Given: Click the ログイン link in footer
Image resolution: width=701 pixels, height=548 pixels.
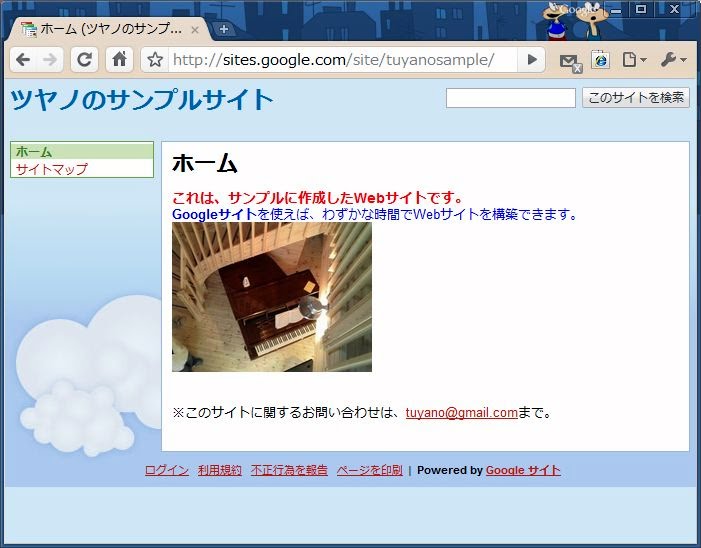Looking at the screenshot, I should pos(166,470).
